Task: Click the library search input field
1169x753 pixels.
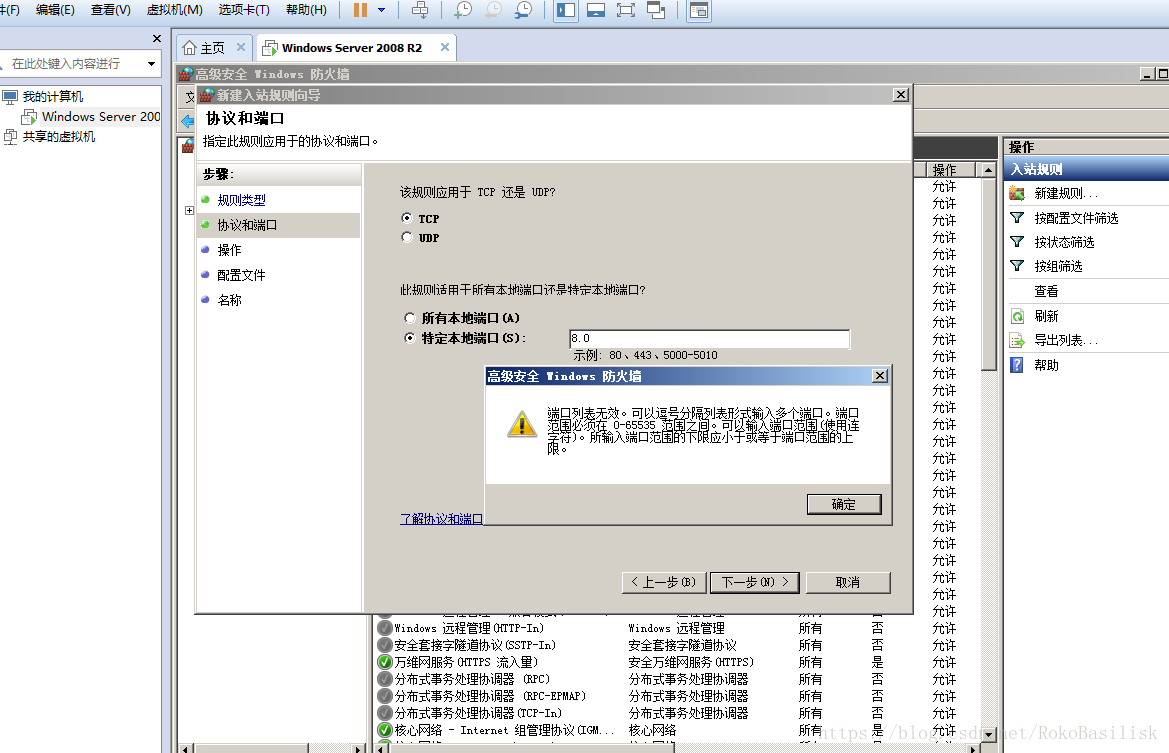Action: click(72, 63)
